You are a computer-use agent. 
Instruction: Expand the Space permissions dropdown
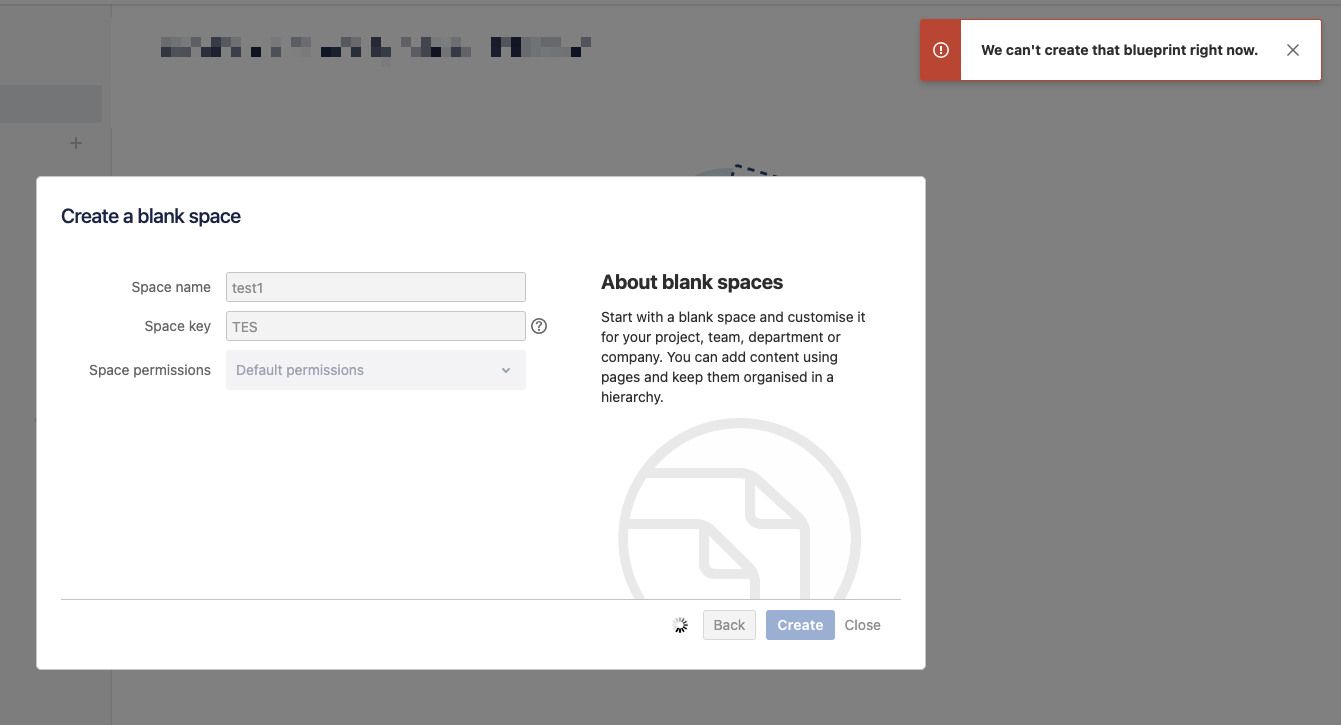click(x=376, y=370)
